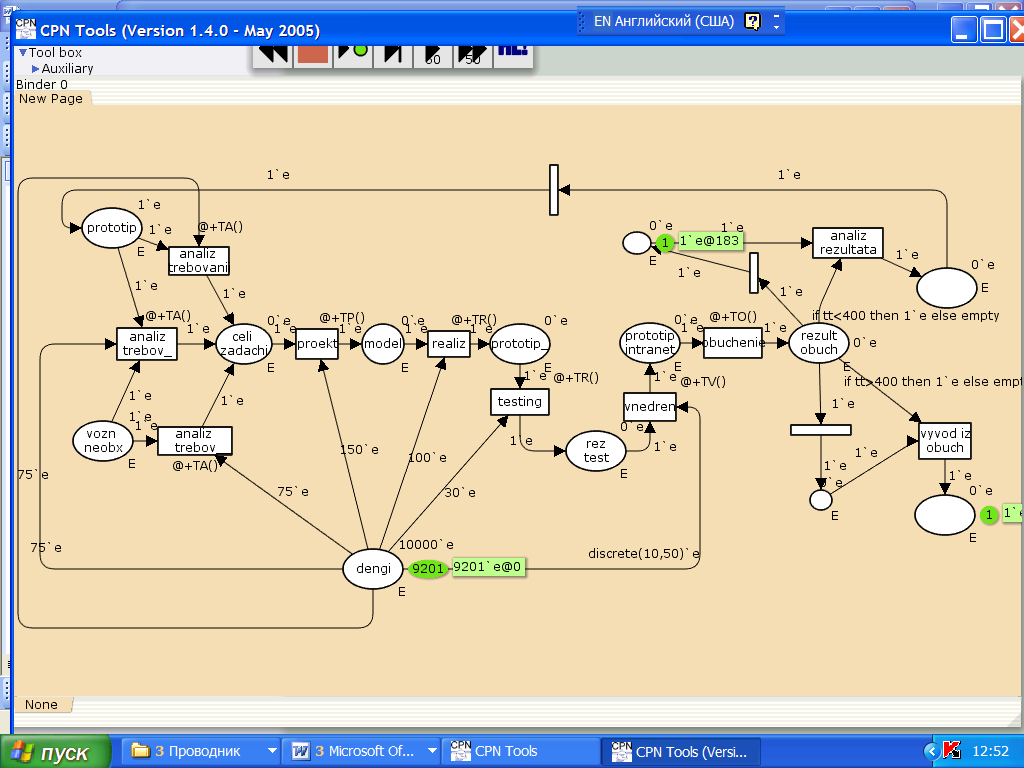Open the Microsoft Office taskbar group dropdown

[432, 751]
